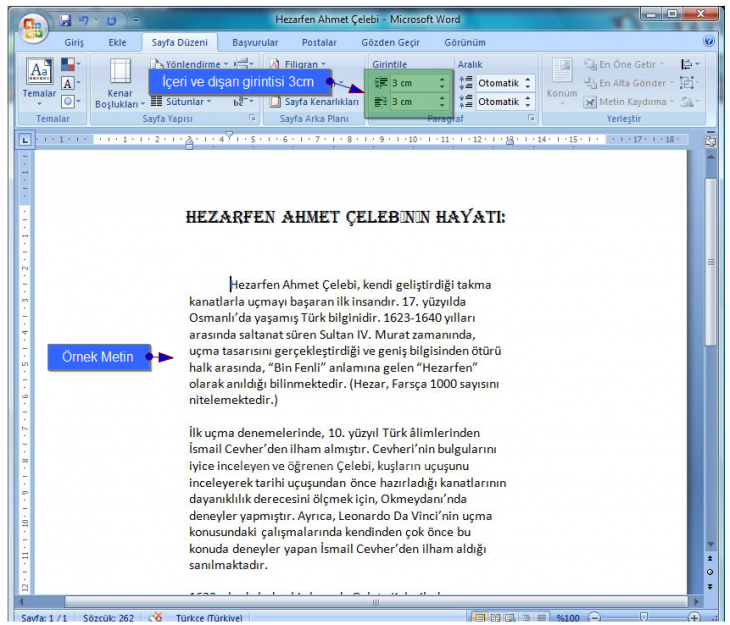
Task: Open the Sütunlar columns dropdown
Action: [182, 102]
